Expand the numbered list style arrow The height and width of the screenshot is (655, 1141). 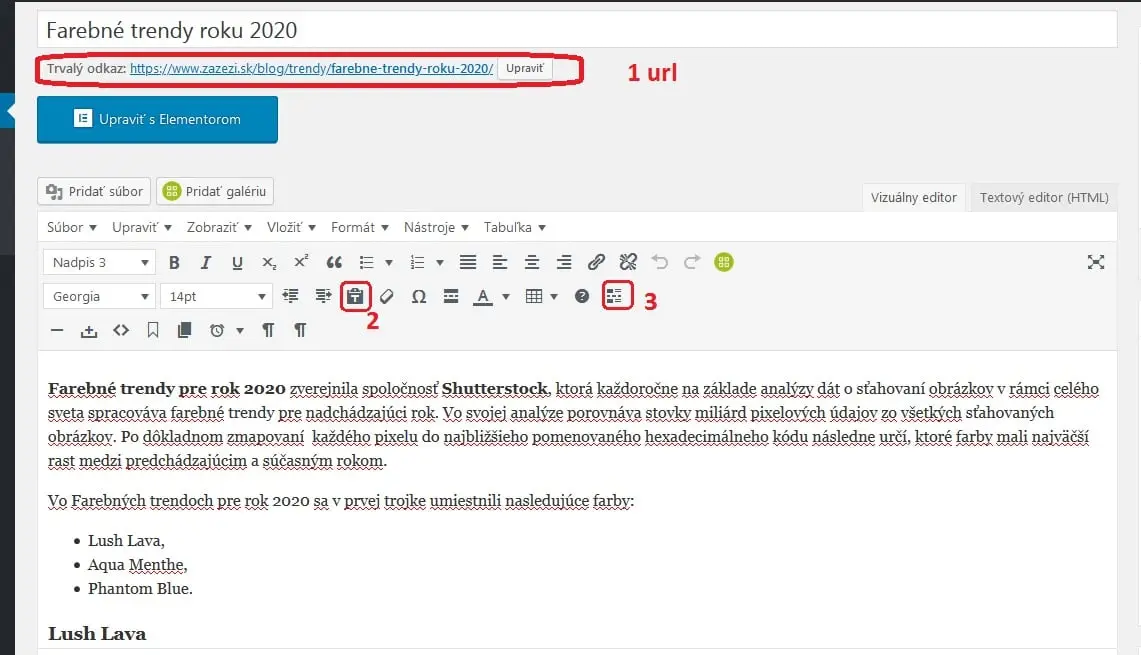pyautogui.click(x=440, y=263)
